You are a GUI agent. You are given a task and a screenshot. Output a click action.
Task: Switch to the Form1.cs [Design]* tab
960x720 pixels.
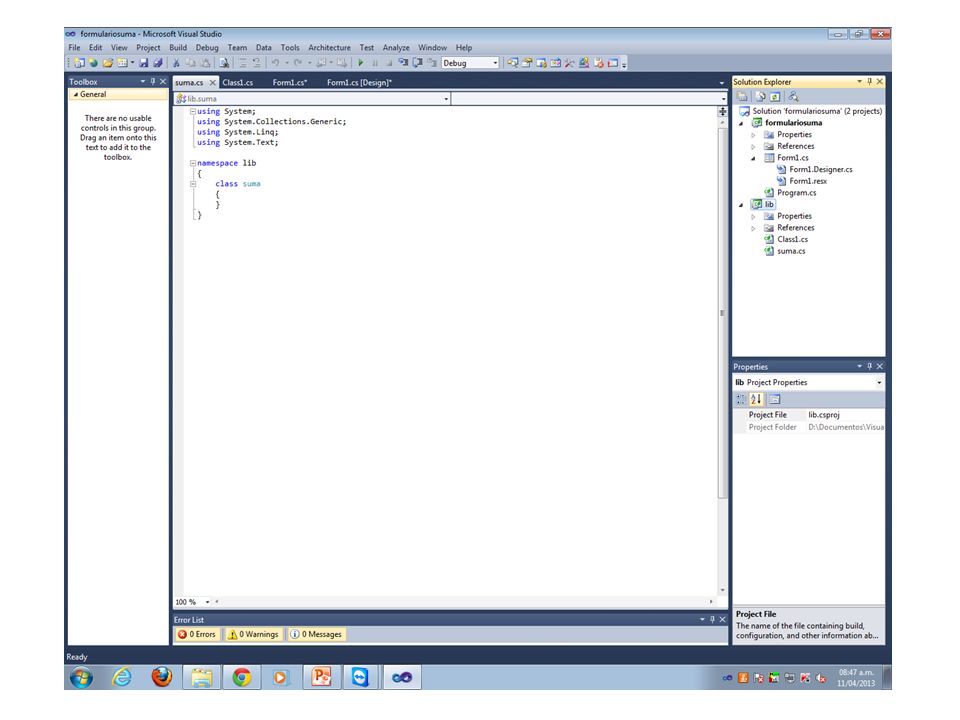coord(359,83)
